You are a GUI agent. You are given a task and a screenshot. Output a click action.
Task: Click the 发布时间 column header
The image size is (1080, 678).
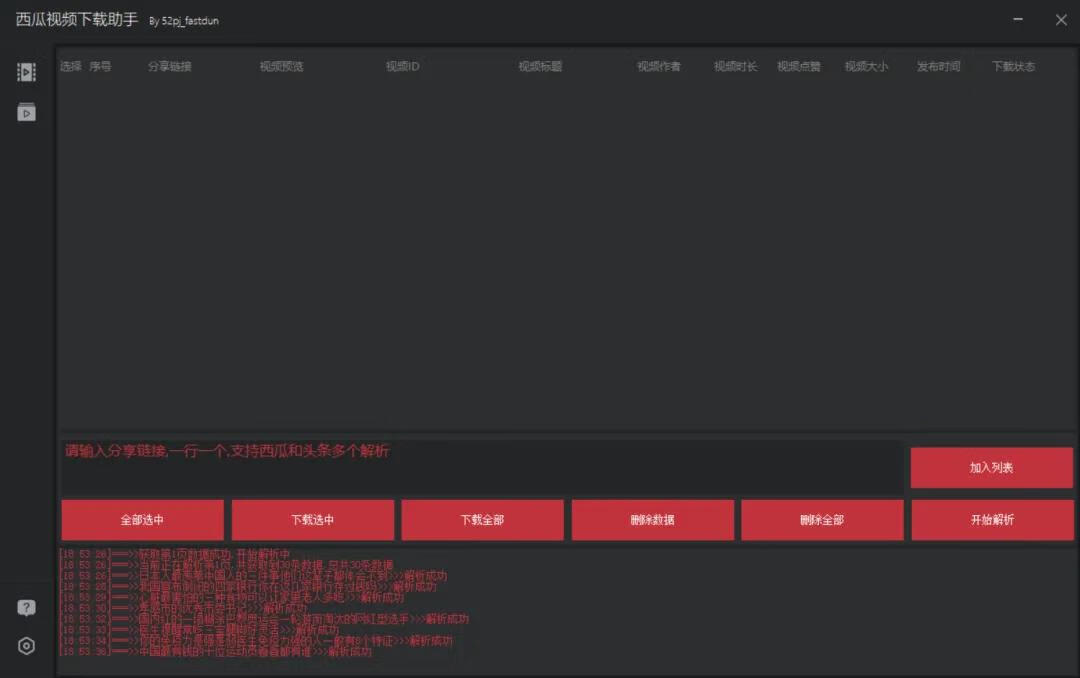pyautogui.click(x=938, y=67)
